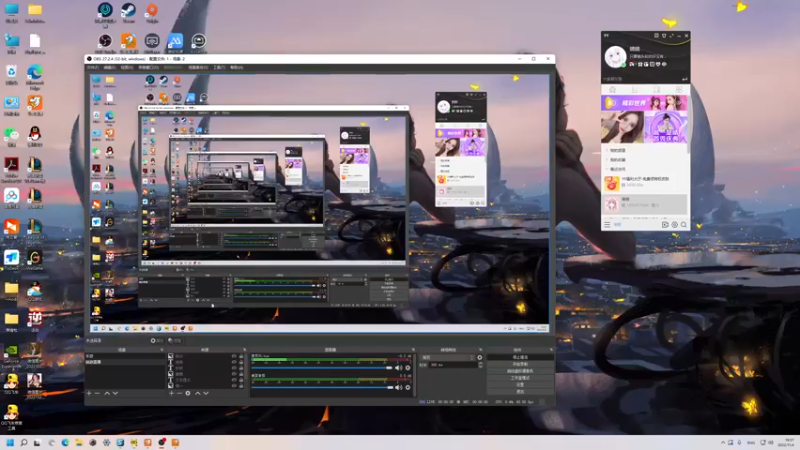This screenshot has height=450, width=800.
Task: Toggle lock of the bottom source
Action: (x=241, y=386)
